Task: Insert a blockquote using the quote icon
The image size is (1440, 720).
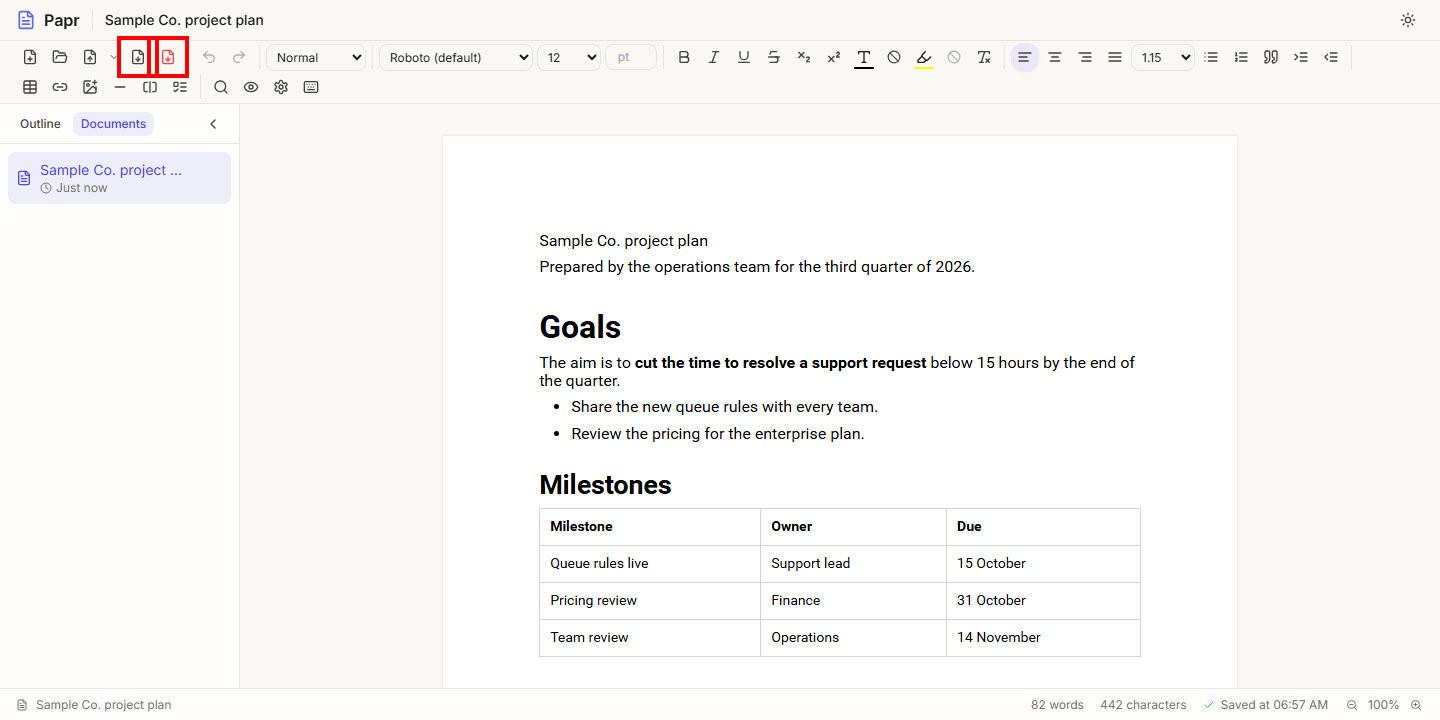Action: click(1271, 57)
